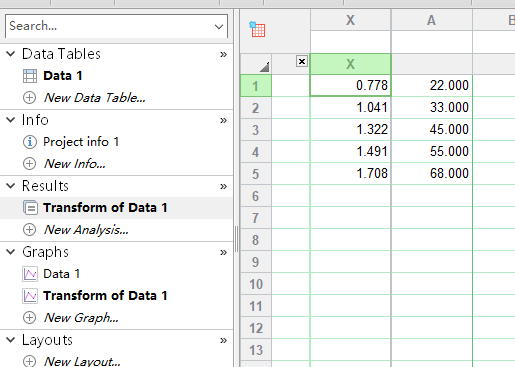Image resolution: width=515 pixels, height=367 pixels.
Task: Select cell with value 45.000
Action: pyautogui.click(x=432, y=129)
